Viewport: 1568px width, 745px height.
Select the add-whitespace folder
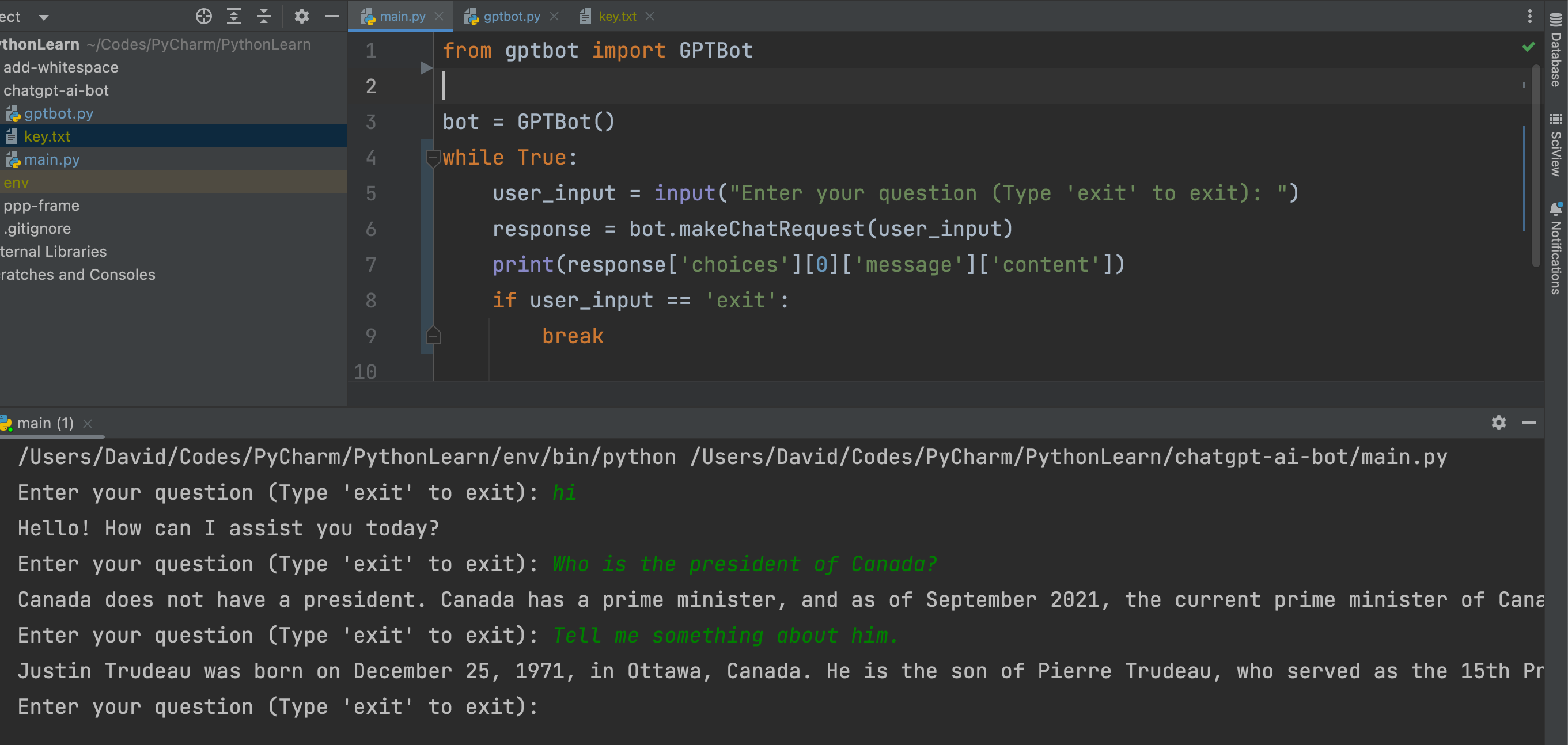[61, 67]
